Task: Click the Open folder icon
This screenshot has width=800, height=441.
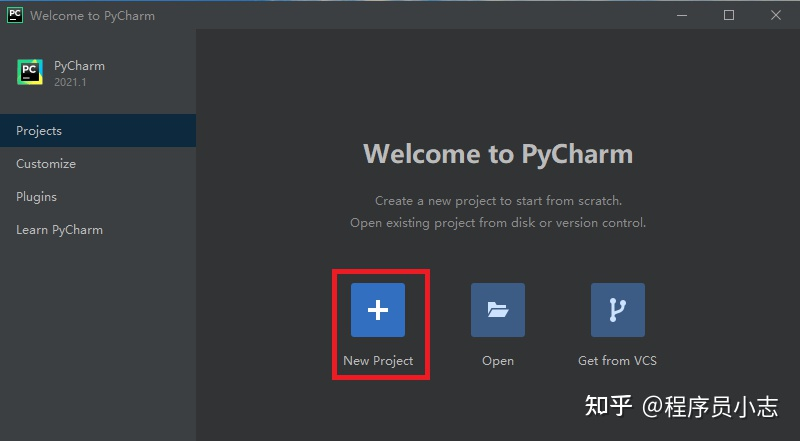Action: 497,310
